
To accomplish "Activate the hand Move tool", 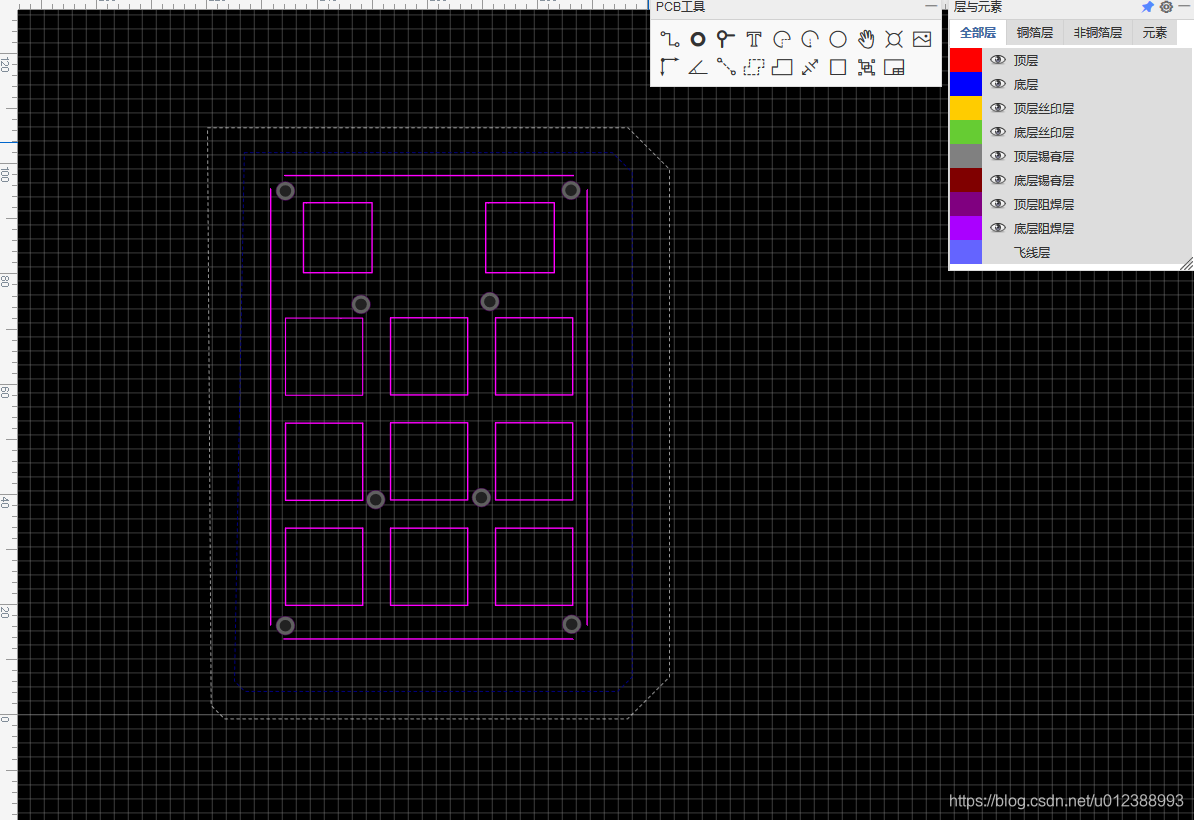I will click(x=866, y=39).
